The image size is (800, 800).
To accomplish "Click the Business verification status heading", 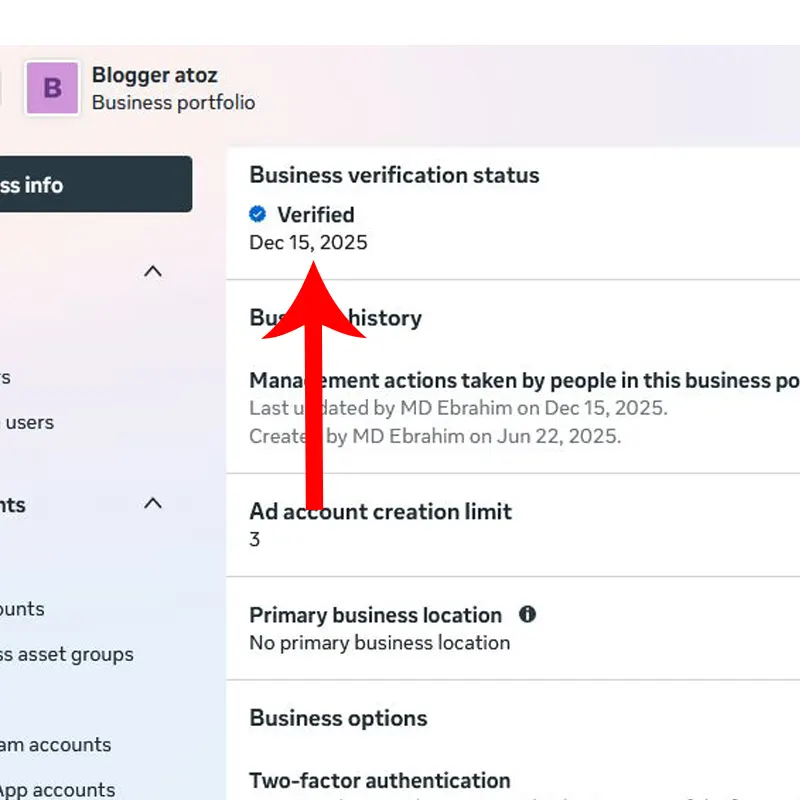I will [x=394, y=175].
